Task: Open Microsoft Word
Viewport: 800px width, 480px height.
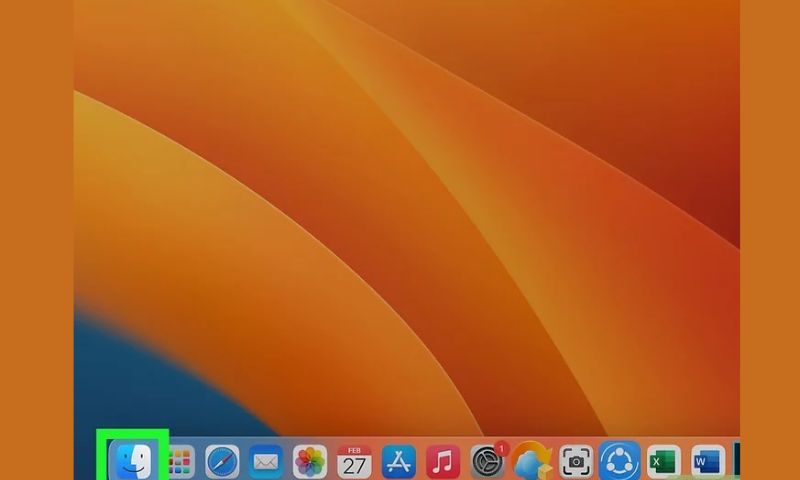Action: [x=706, y=462]
